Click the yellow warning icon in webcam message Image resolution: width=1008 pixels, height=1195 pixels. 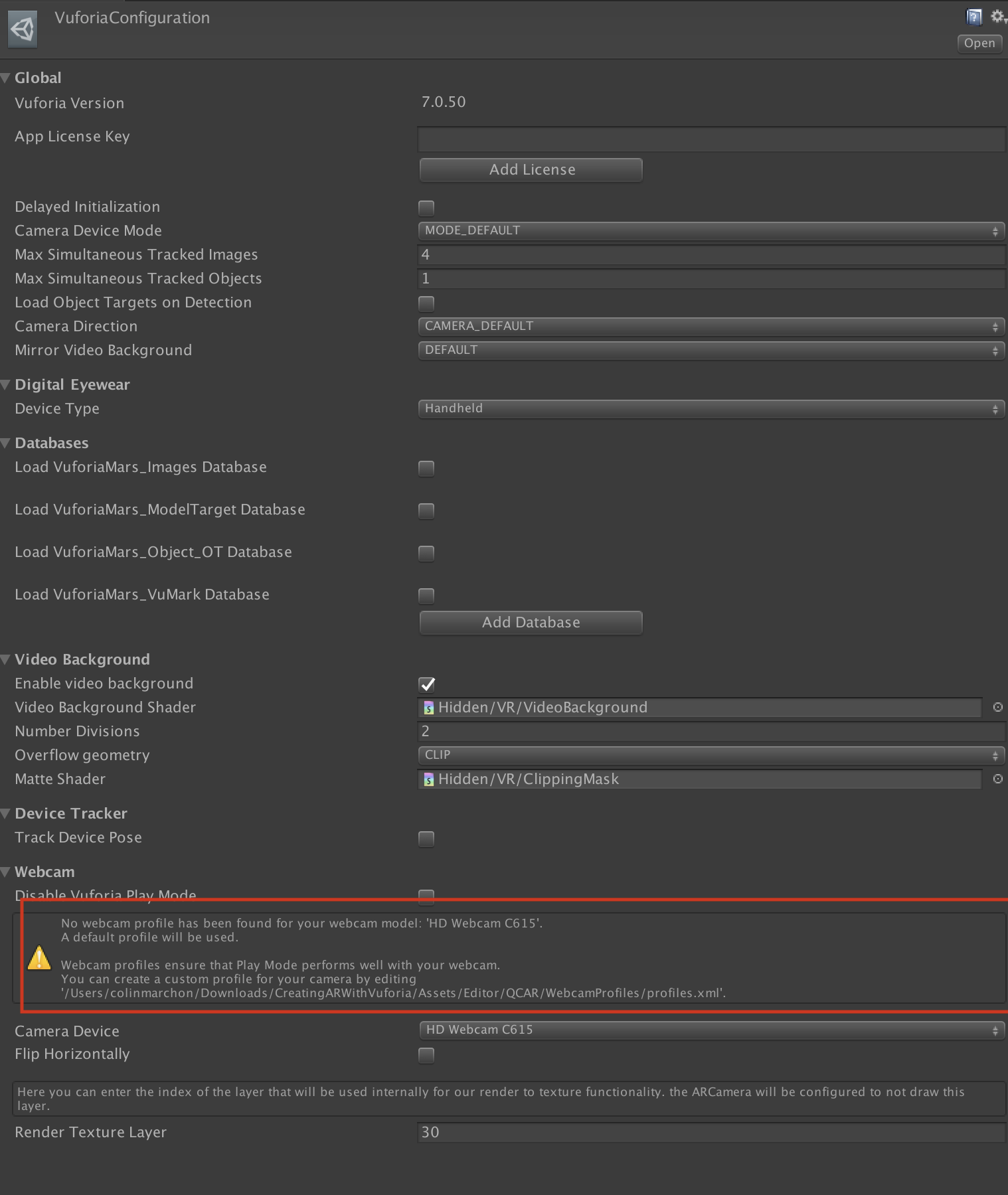coord(39,958)
